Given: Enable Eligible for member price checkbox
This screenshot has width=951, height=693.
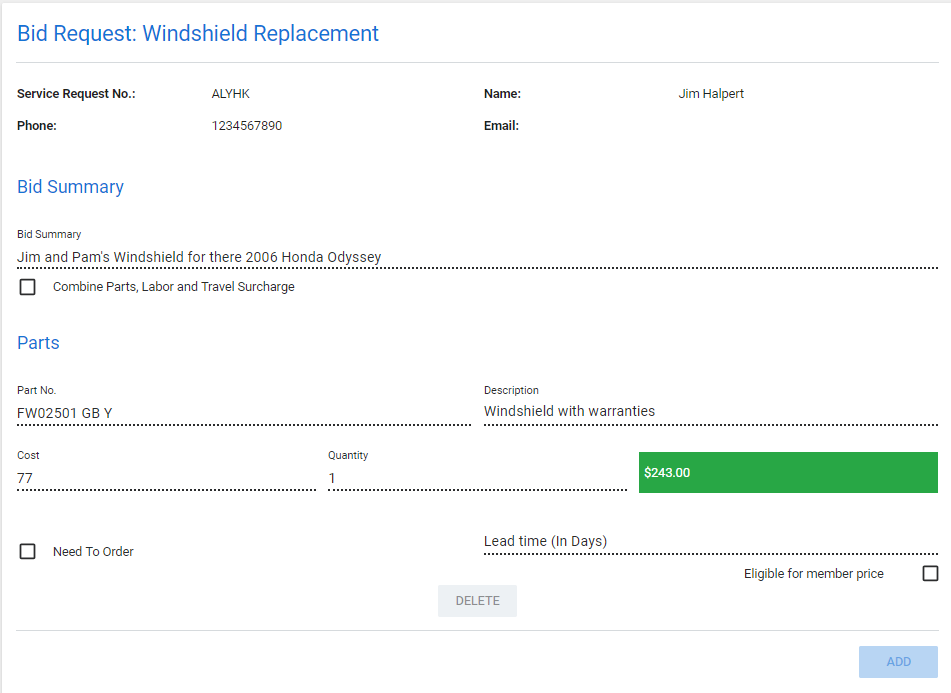Looking at the screenshot, I should click(x=930, y=574).
